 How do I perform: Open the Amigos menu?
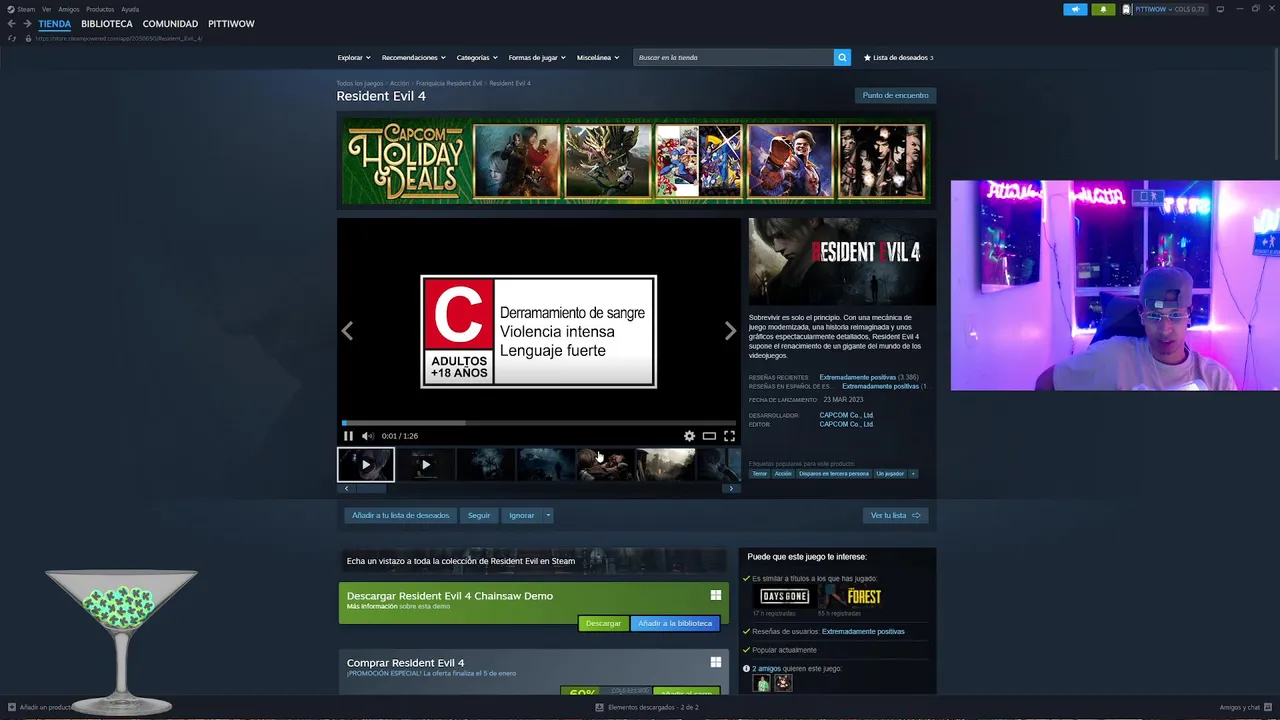pyautogui.click(x=69, y=9)
